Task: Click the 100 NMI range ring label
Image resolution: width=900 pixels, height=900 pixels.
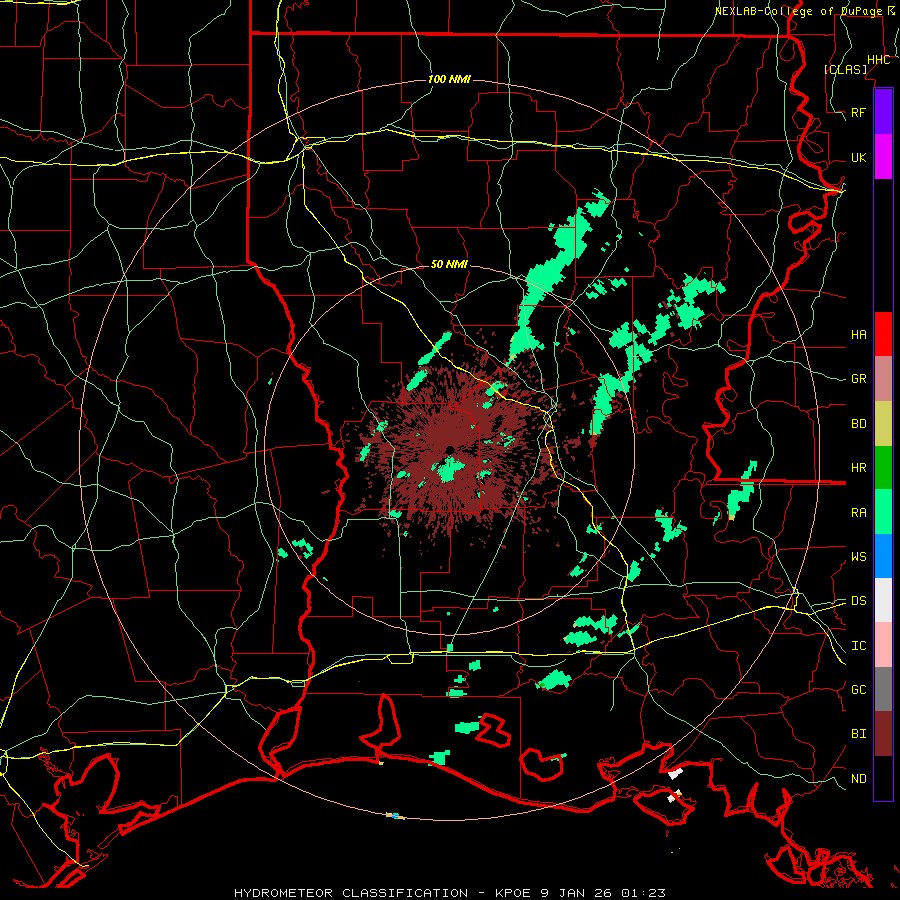Action: click(449, 79)
